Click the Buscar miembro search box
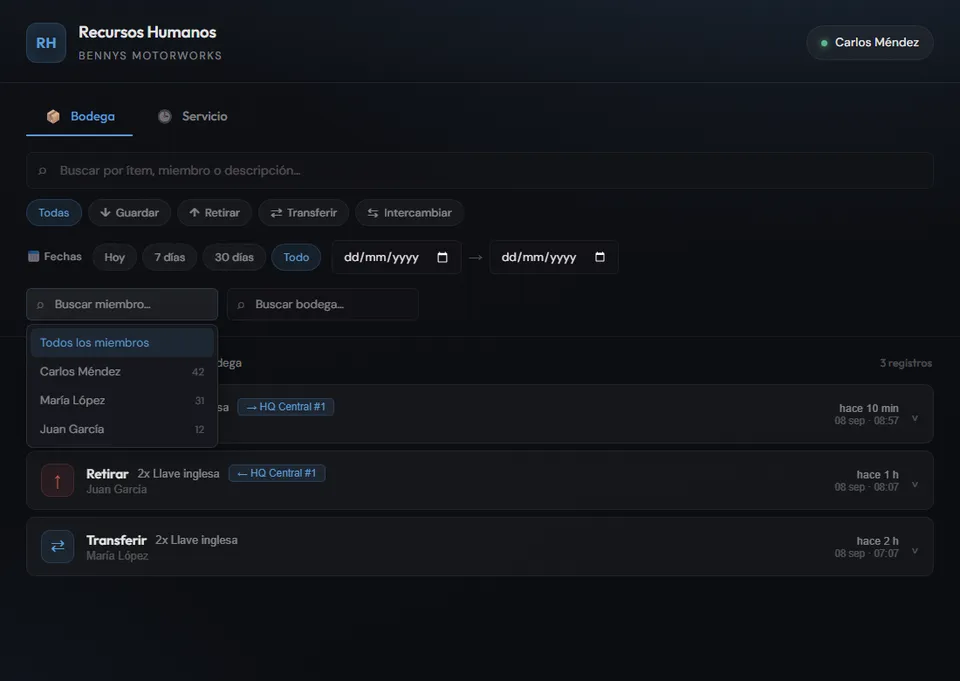This screenshot has width=960, height=681. tap(122, 304)
